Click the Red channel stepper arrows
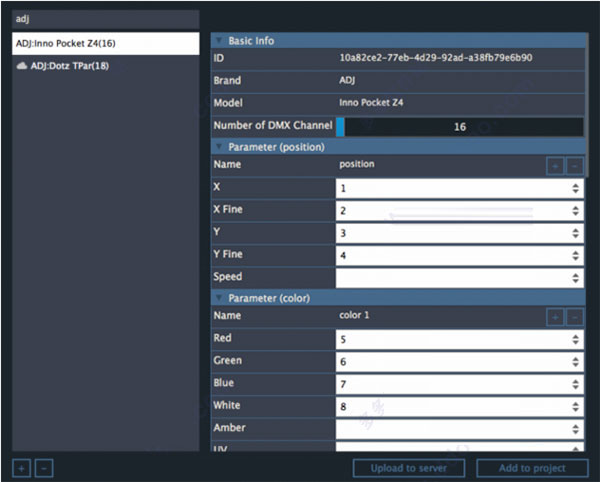The width and height of the screenshot is (600, 482). pyautogui.click(x=575, y=339)
